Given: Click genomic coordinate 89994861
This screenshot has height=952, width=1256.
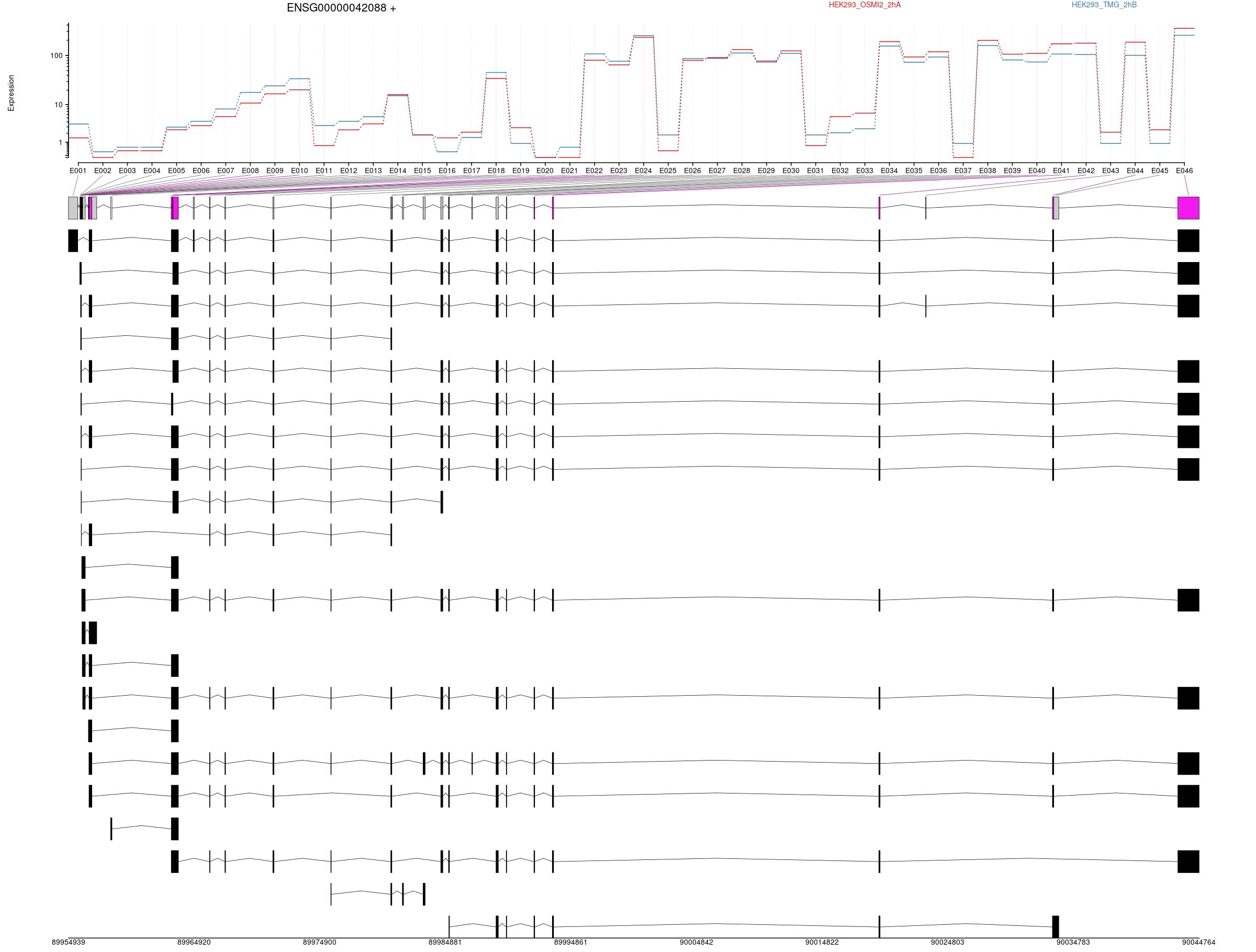Looking at the screenshot, I should [x=570, y=943].
